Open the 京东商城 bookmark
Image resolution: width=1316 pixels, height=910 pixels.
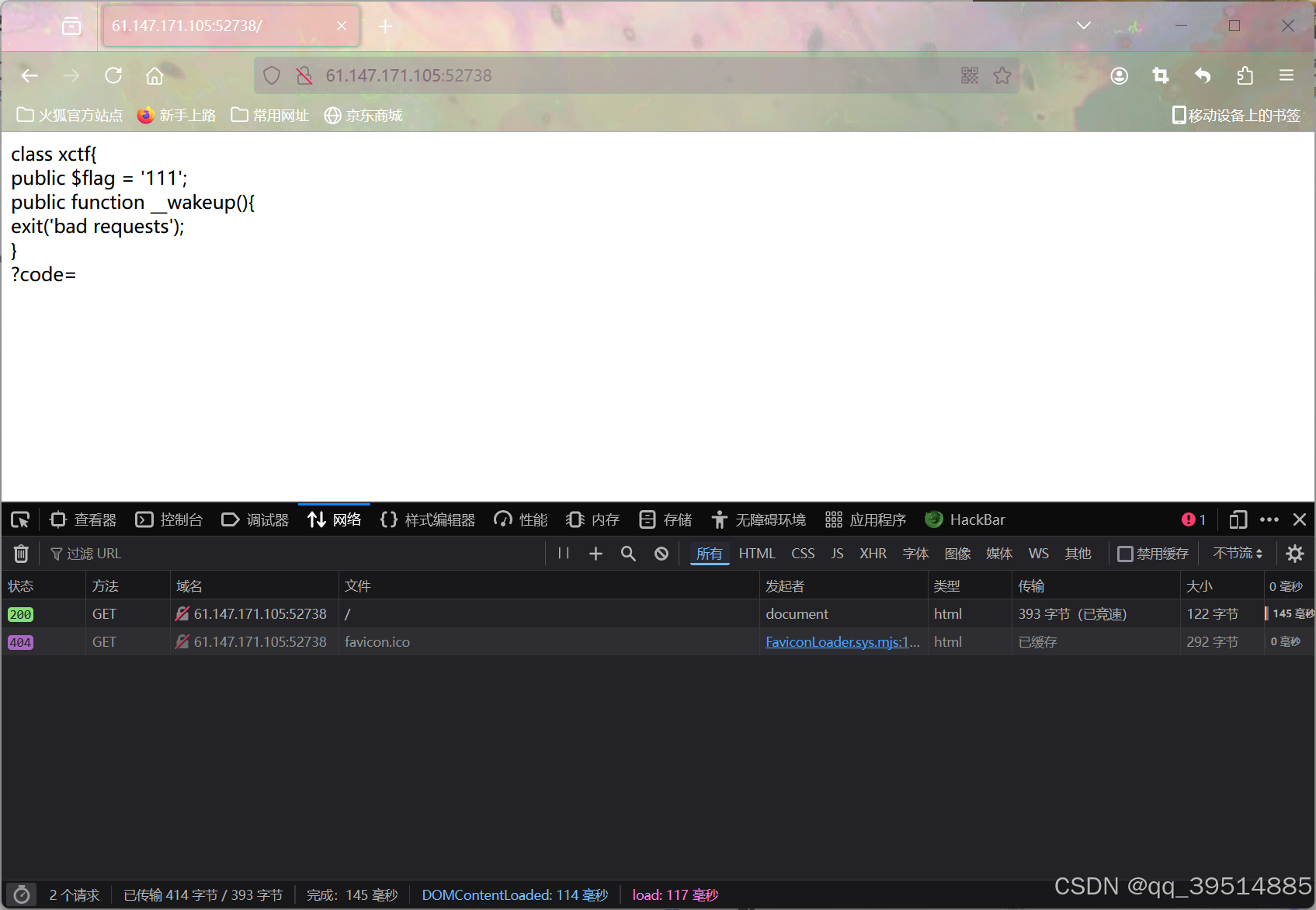pos(363,115)
